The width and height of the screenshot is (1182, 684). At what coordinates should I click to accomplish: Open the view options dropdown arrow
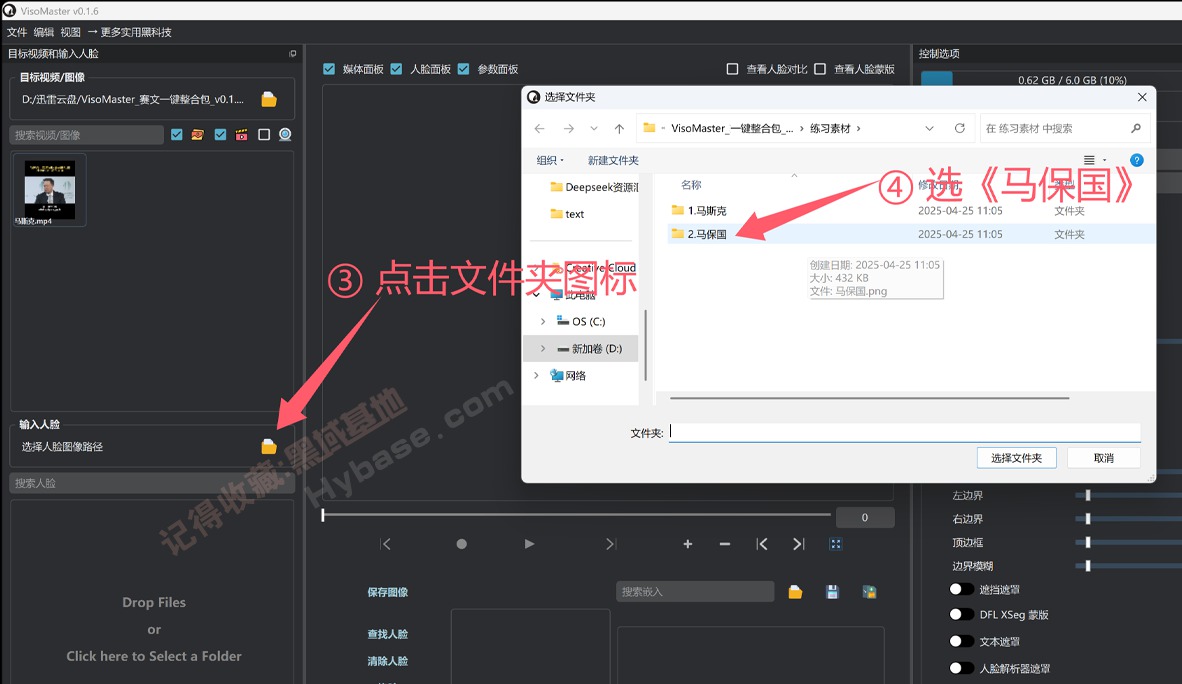click(x=1105, y=160)
